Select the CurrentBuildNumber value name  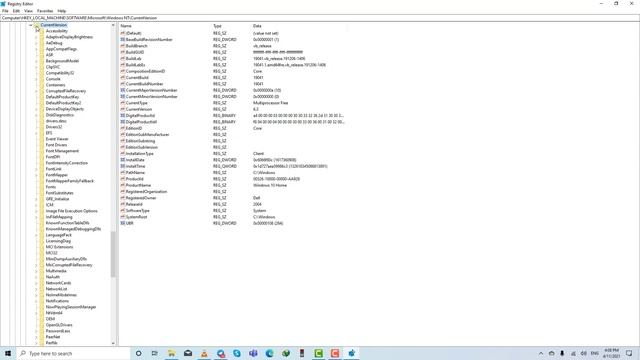tap(144, 84)
